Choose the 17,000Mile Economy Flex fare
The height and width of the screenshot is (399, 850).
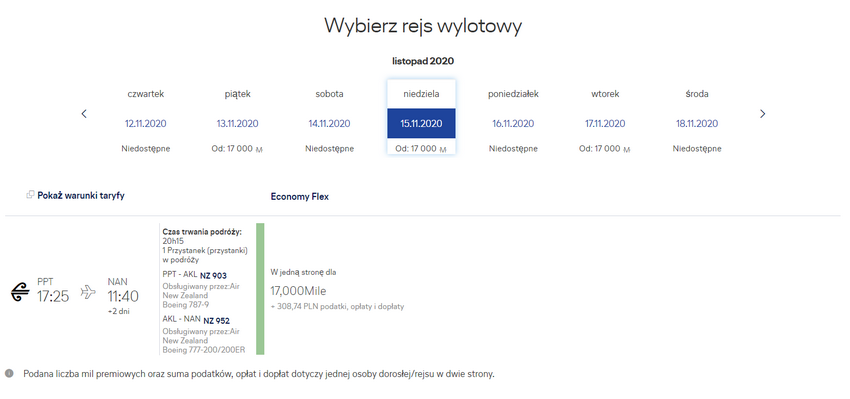[298, 291]
